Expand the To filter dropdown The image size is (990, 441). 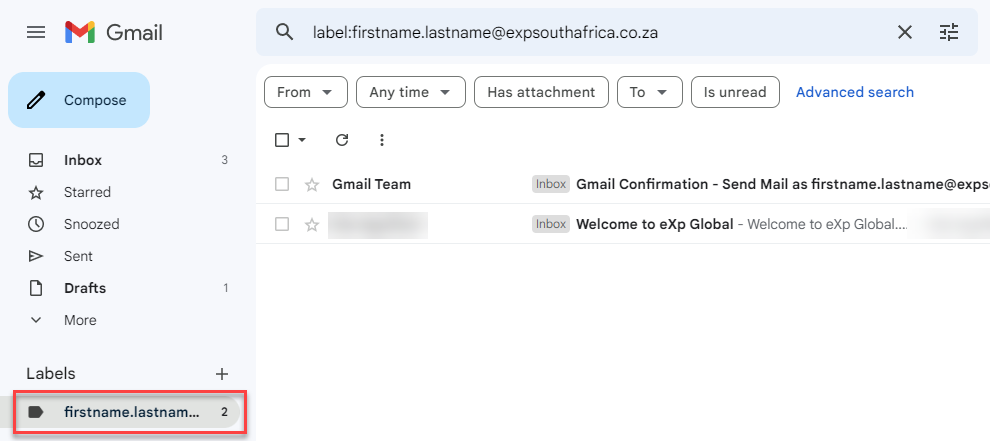[x=649, y=92]
